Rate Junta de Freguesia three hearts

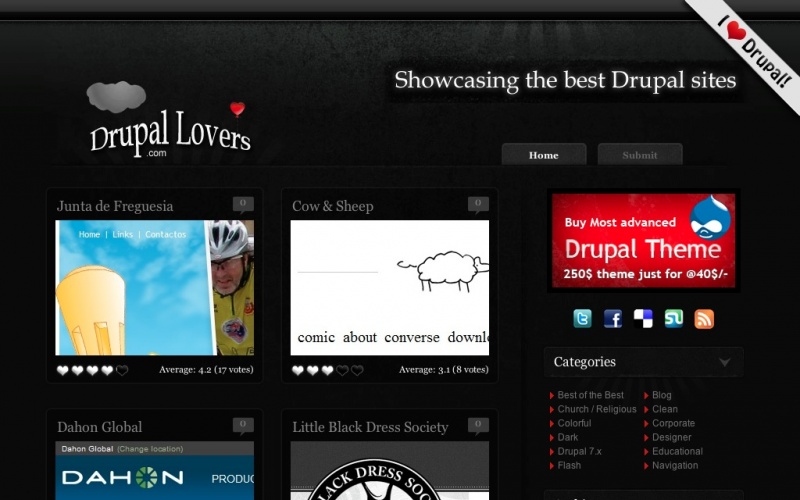[92, 370]
